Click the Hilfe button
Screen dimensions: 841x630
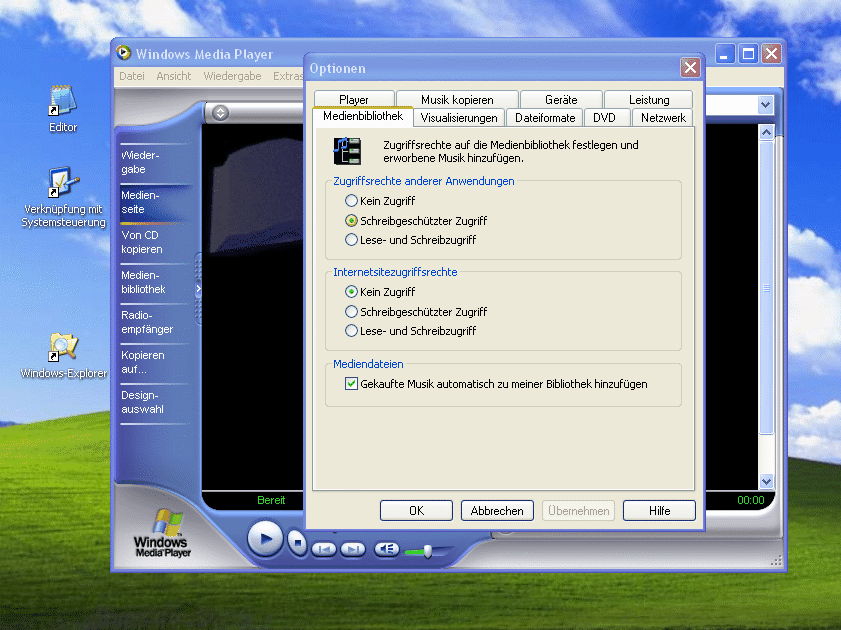[x=659, y=510]
